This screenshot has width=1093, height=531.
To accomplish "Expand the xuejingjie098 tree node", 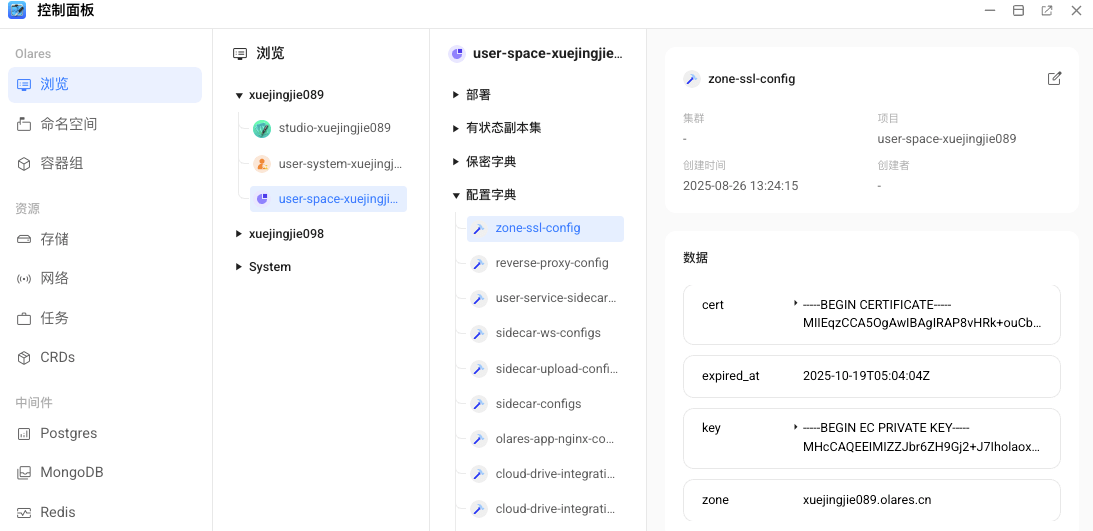I will tap(239, 234).
